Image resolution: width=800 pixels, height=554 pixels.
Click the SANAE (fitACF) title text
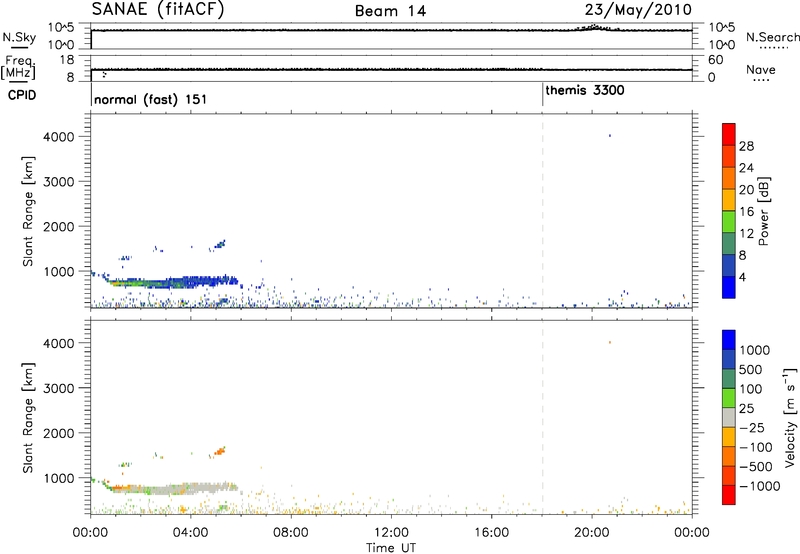click(158, 9)
